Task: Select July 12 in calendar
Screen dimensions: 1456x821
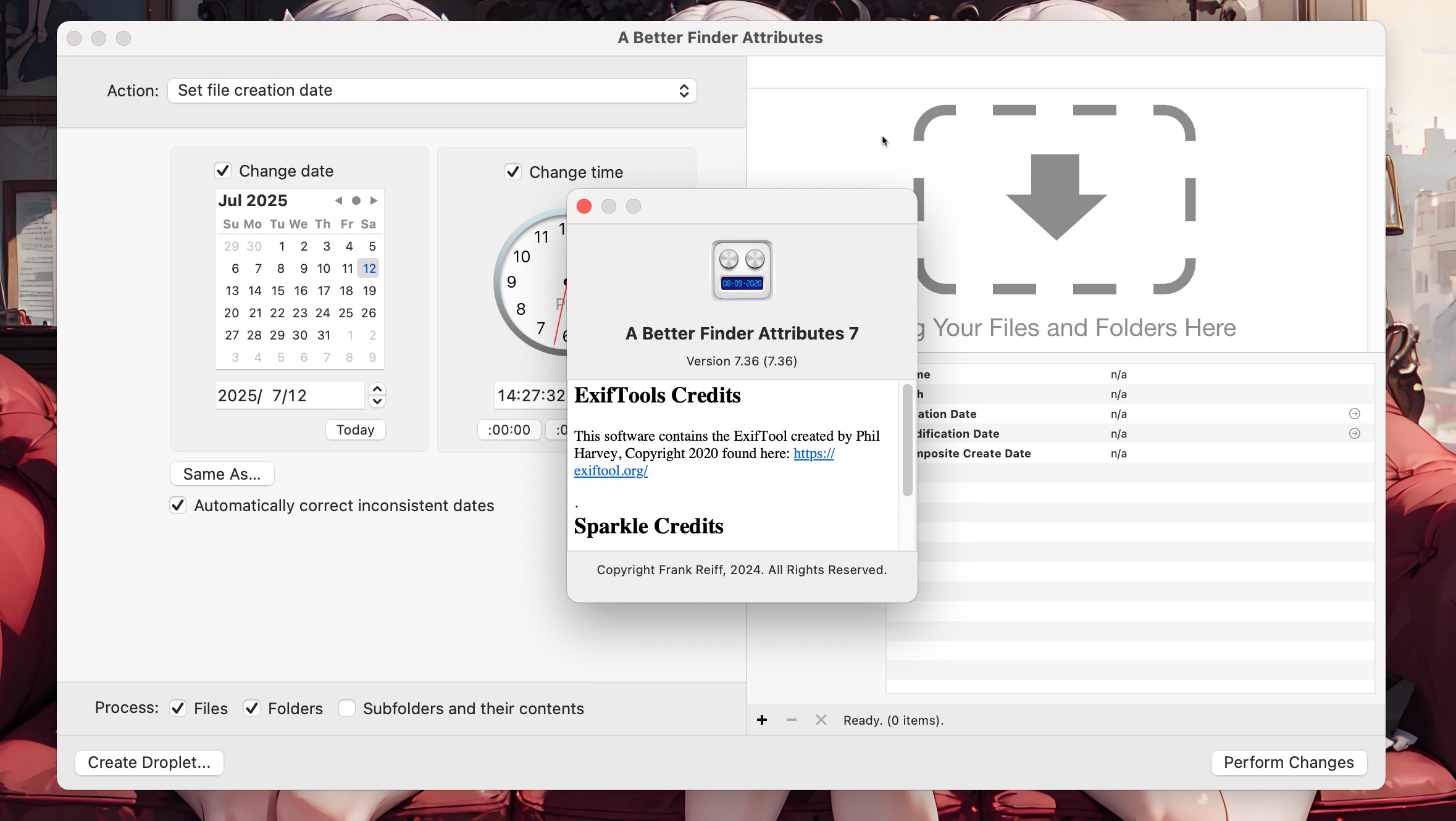Action: (x=369, y=269)
